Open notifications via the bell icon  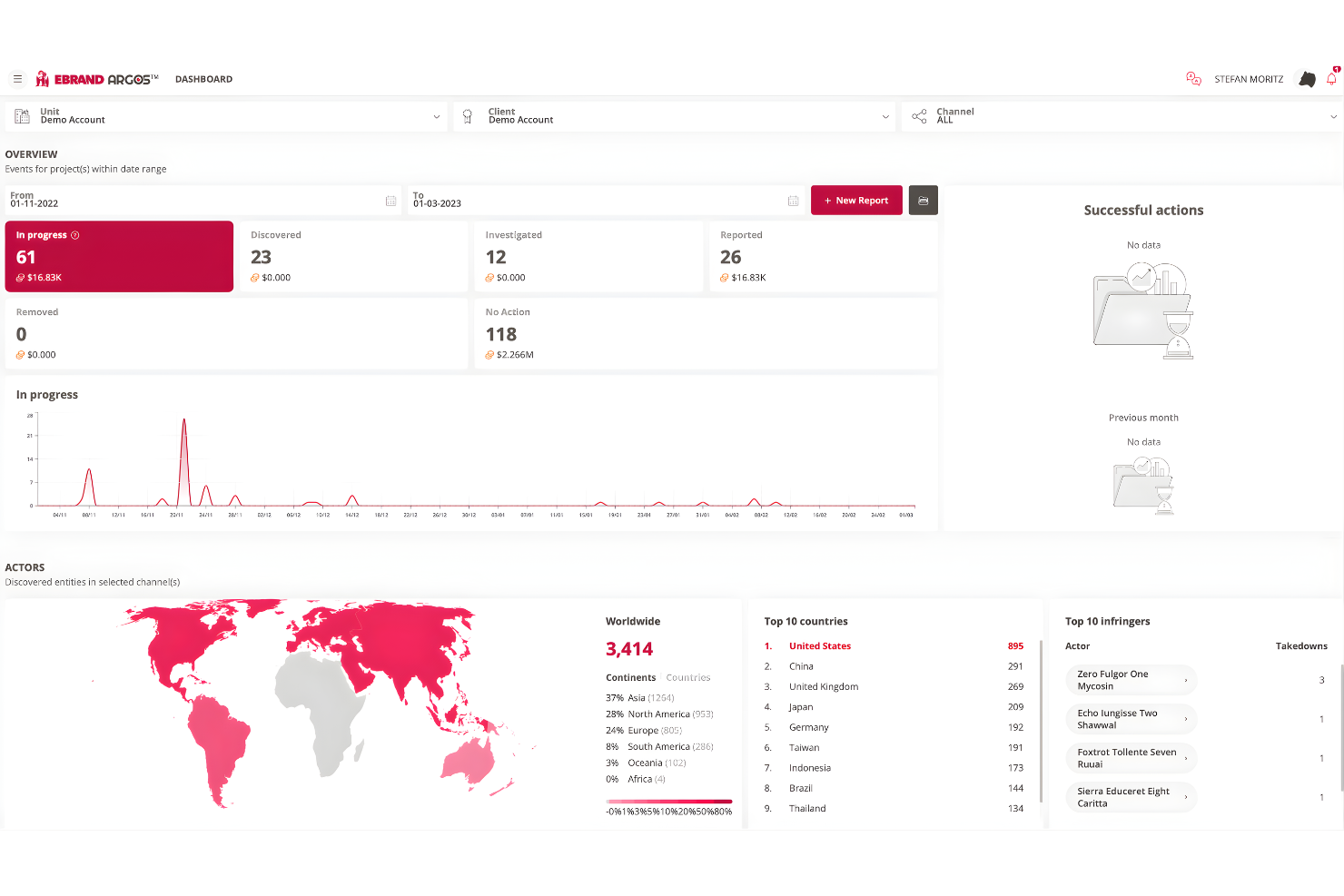(x=1331, y=79)
